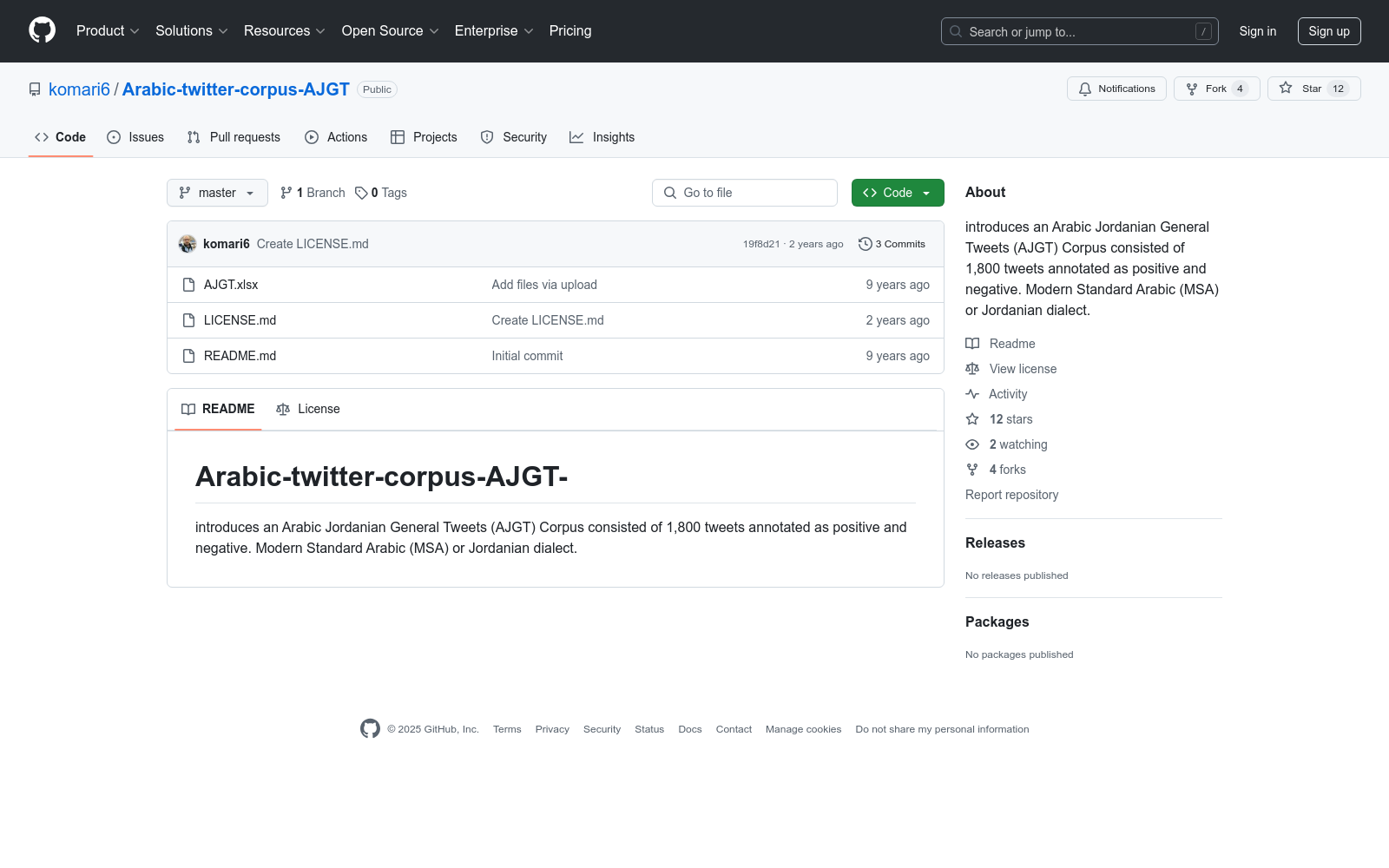Open the green Code dropdown button
Viewport: 1389px width, 868px height.
tap(898, 193)
